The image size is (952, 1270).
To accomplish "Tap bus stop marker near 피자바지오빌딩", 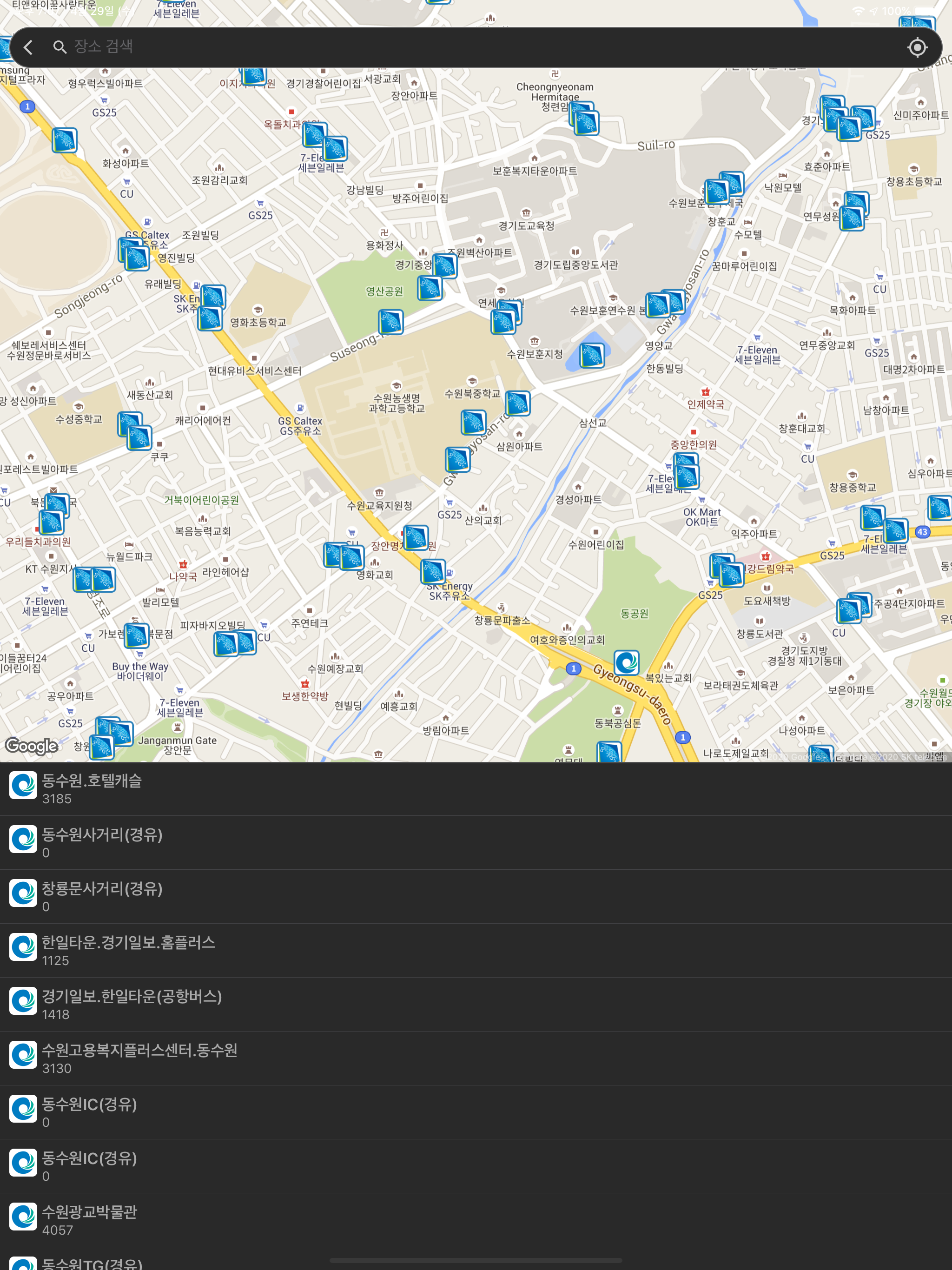I will (226, 644).
